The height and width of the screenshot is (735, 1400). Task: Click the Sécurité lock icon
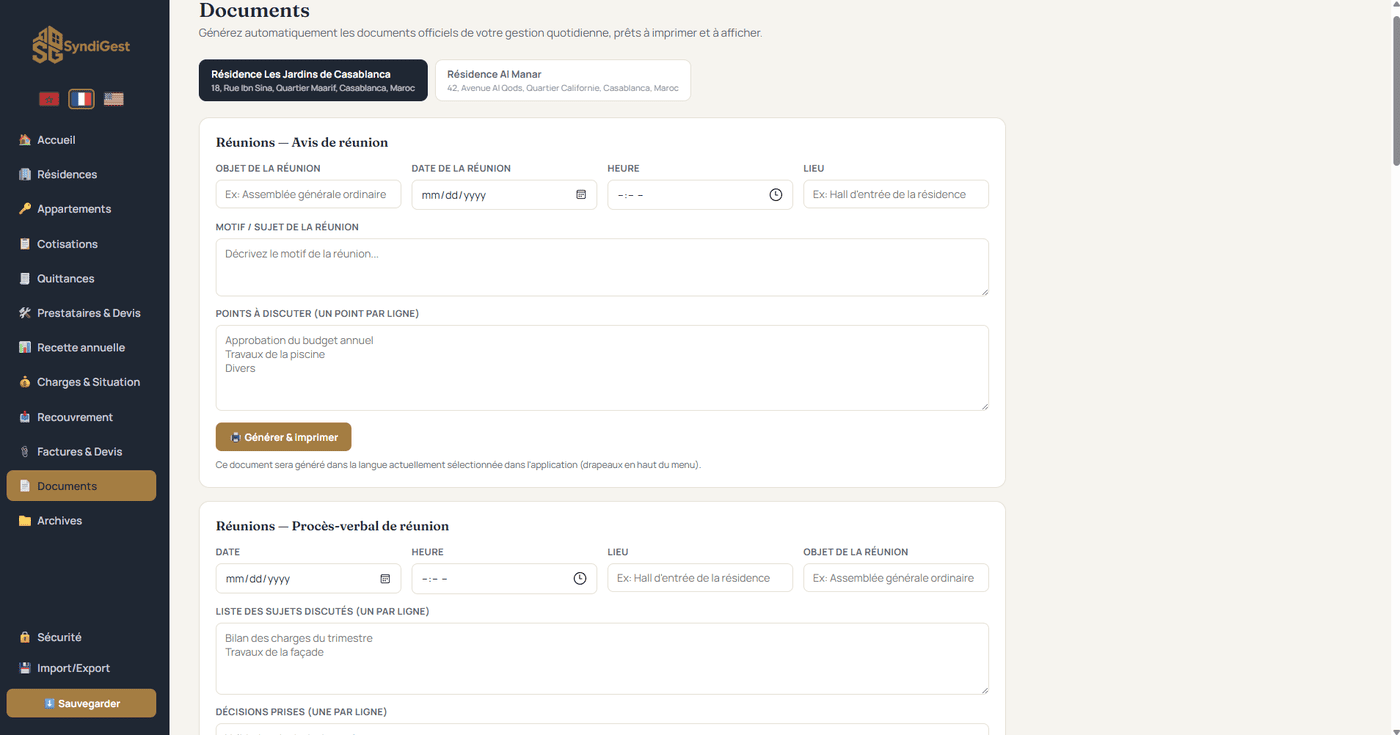click(25, 637)
